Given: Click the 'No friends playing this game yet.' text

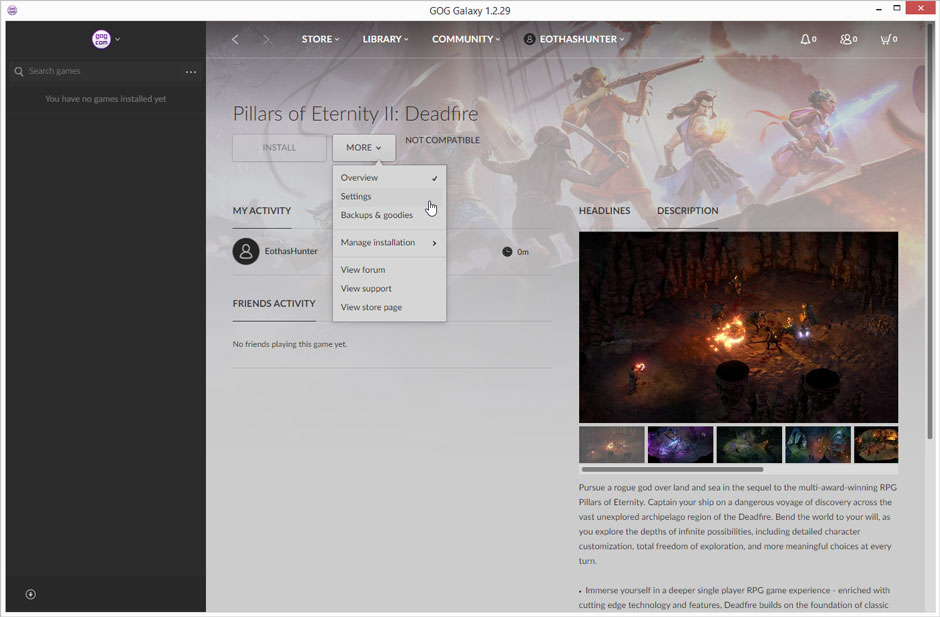Looking at the screenshot, I should 290,344.
